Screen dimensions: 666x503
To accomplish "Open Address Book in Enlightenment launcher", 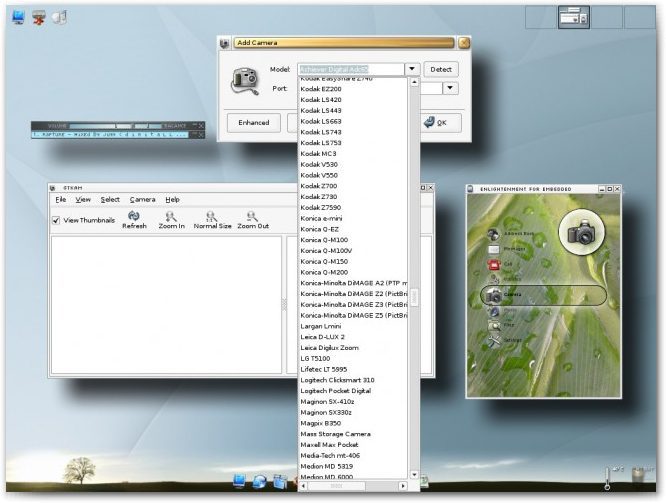I will coord(494,234).
